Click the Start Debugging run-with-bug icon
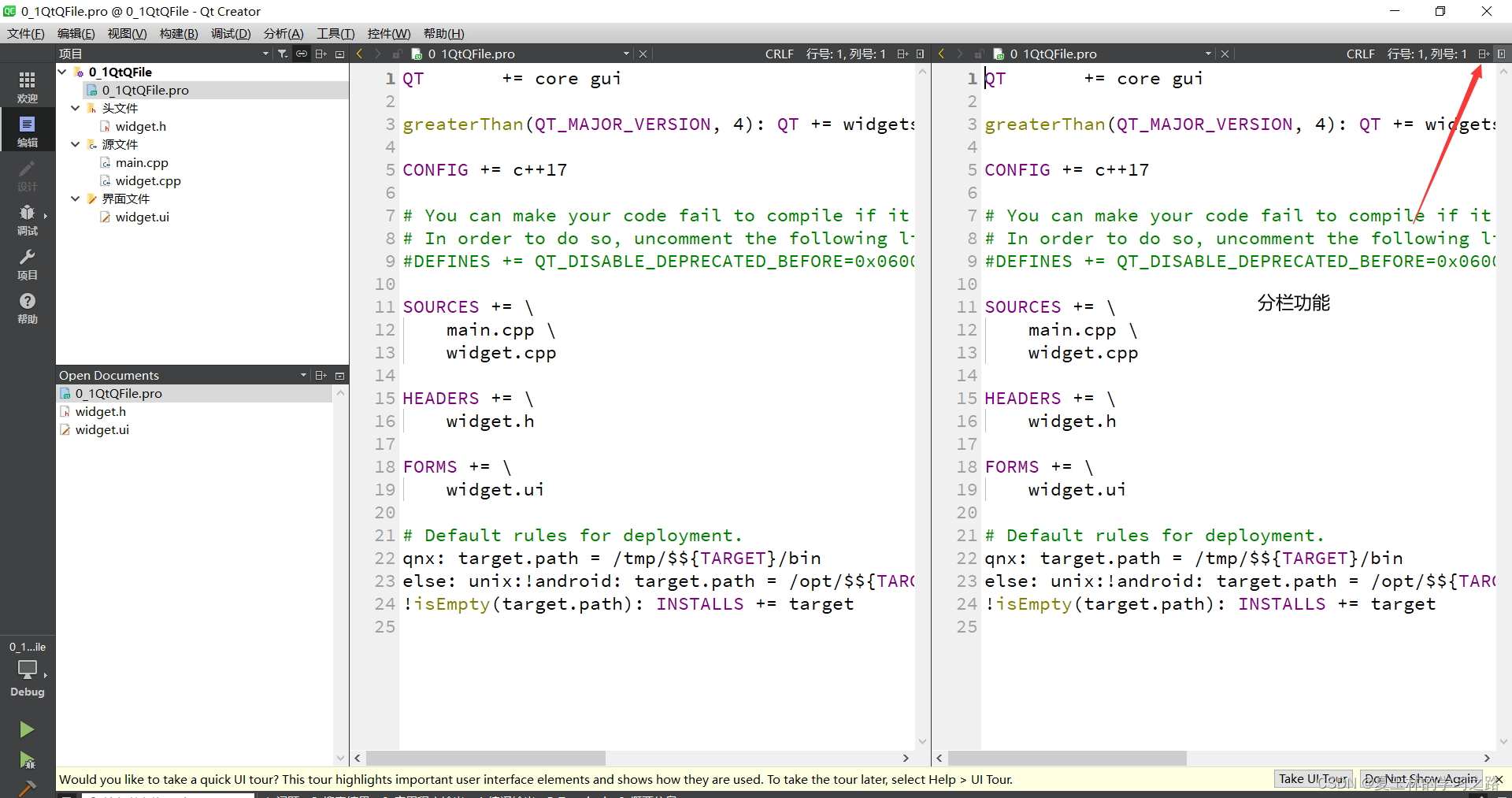Viewport: 1512px width, 798px height. (27, 760)
